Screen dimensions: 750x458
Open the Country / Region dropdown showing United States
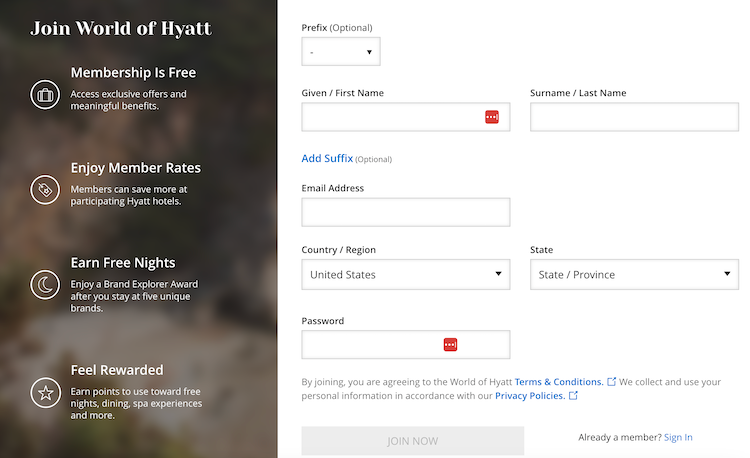click(406, 274)
